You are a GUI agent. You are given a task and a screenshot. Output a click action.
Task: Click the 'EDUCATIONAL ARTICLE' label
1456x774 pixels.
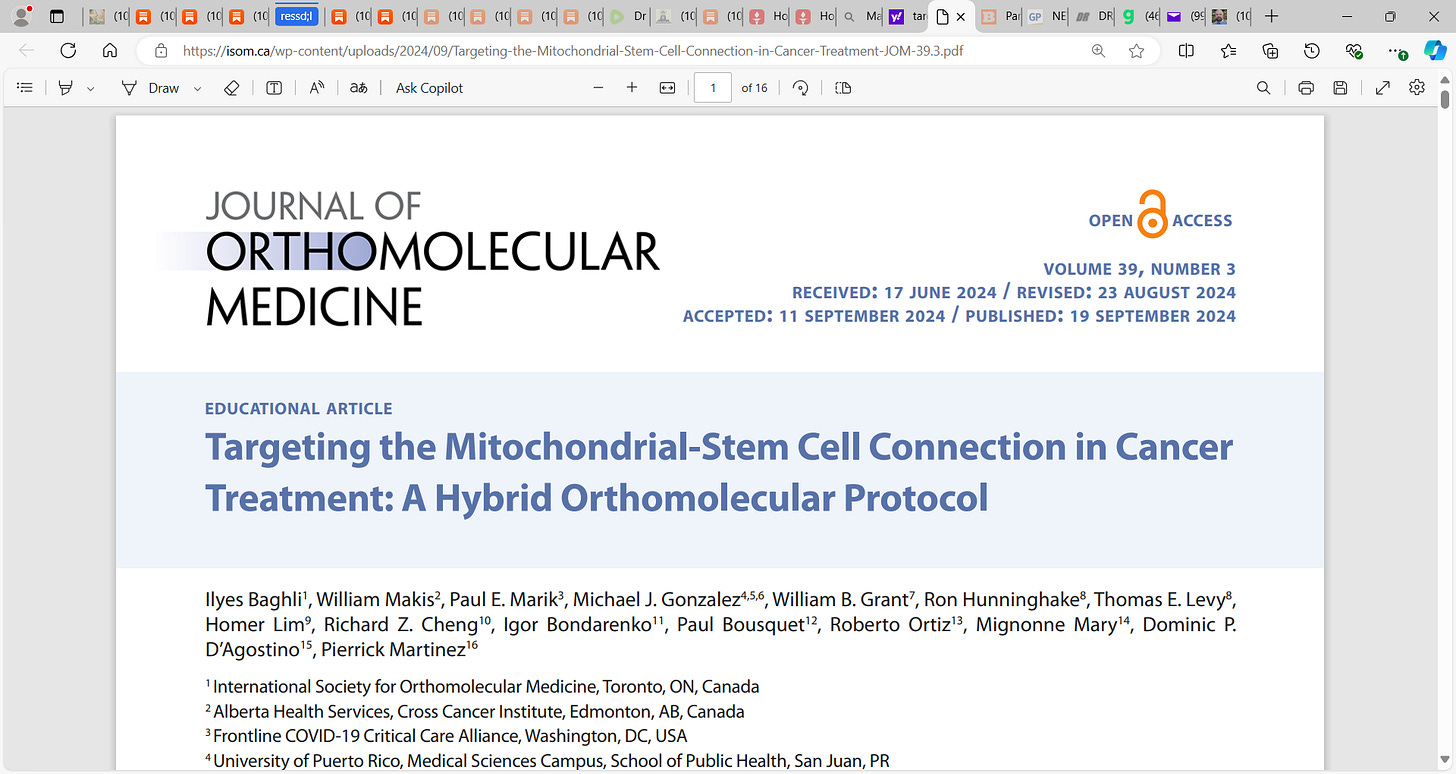(298, 408)
